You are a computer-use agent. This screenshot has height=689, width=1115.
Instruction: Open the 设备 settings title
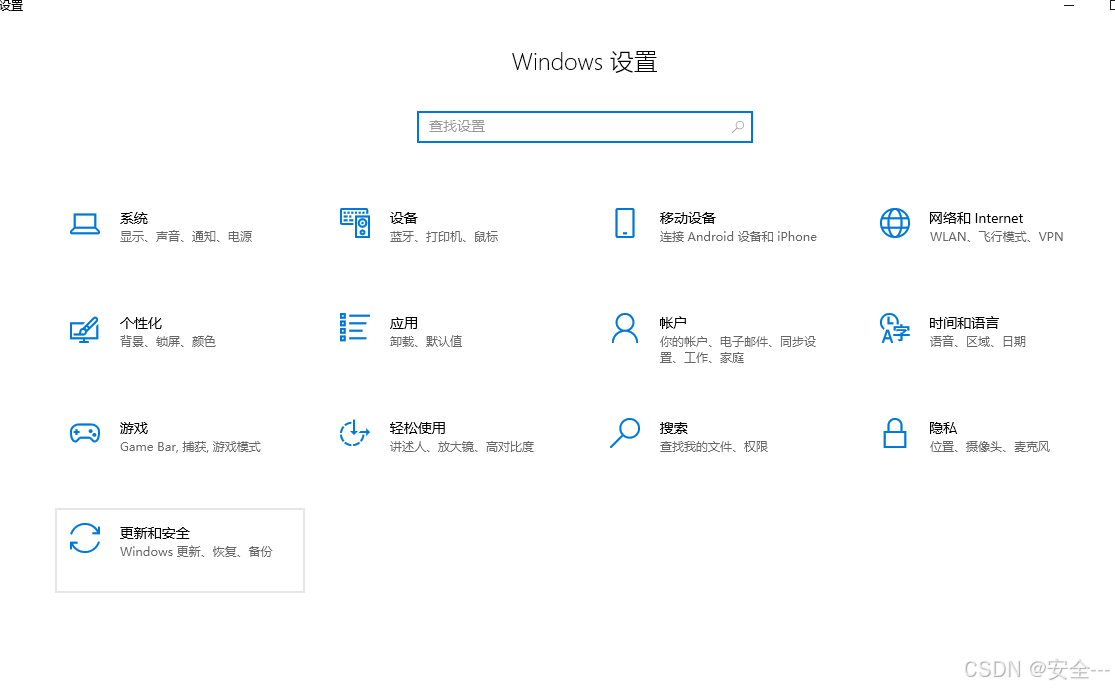coord(404,218)
